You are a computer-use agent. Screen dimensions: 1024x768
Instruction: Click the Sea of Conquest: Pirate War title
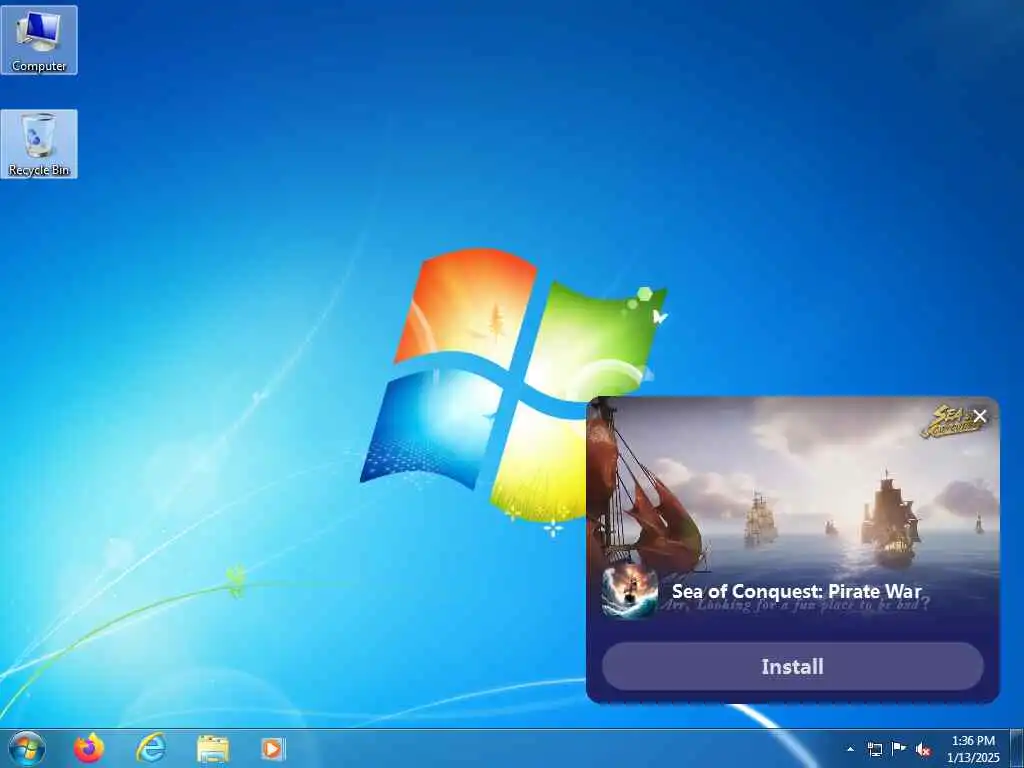(x=797, y=592)
